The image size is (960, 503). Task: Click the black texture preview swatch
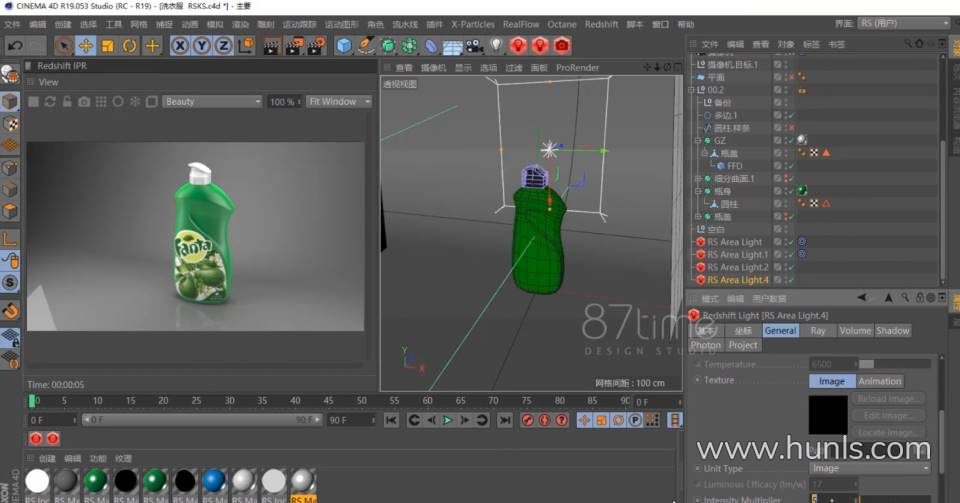click(828, 415)
